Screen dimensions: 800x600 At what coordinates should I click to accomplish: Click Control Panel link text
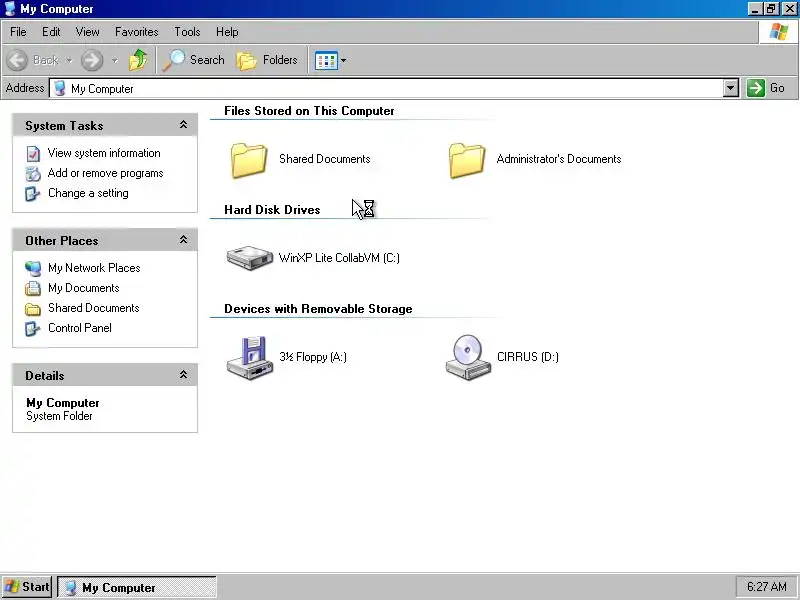(80, 328)
